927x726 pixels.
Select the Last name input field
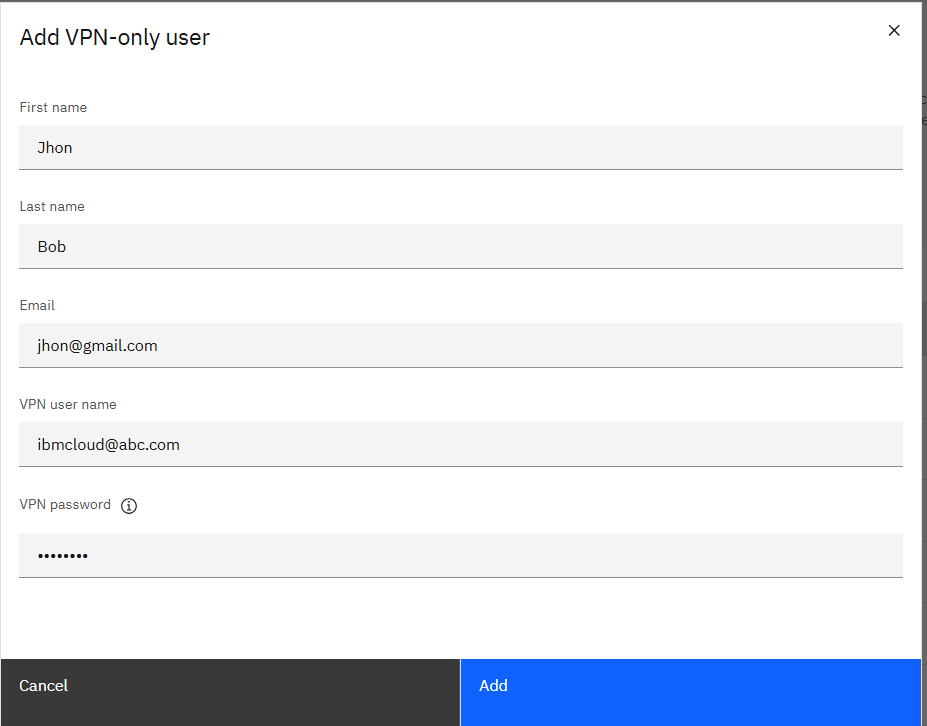pyautogui.click(x=461, y=247)
